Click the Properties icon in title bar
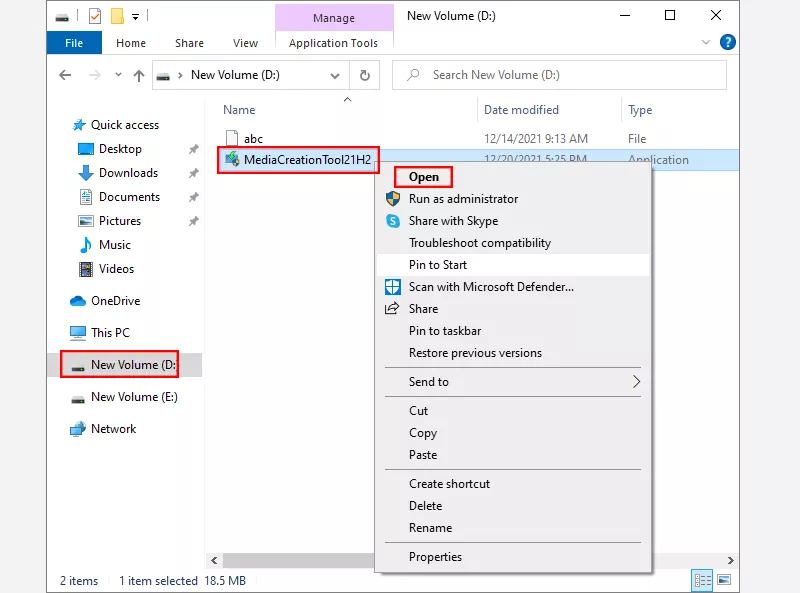 (95, 16)
